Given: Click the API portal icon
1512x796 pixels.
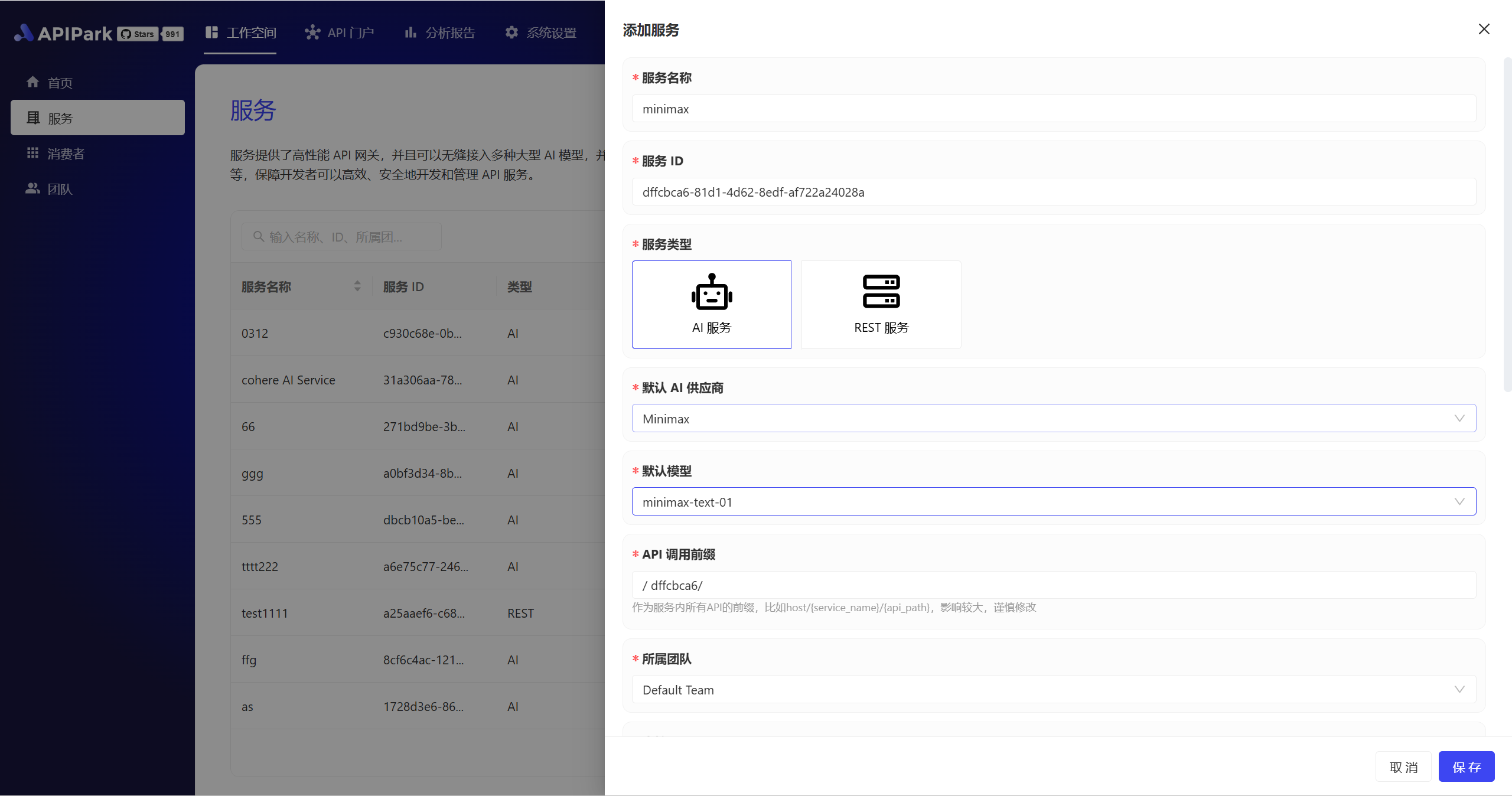Looking at the screenshot, I should click(312, 32).
